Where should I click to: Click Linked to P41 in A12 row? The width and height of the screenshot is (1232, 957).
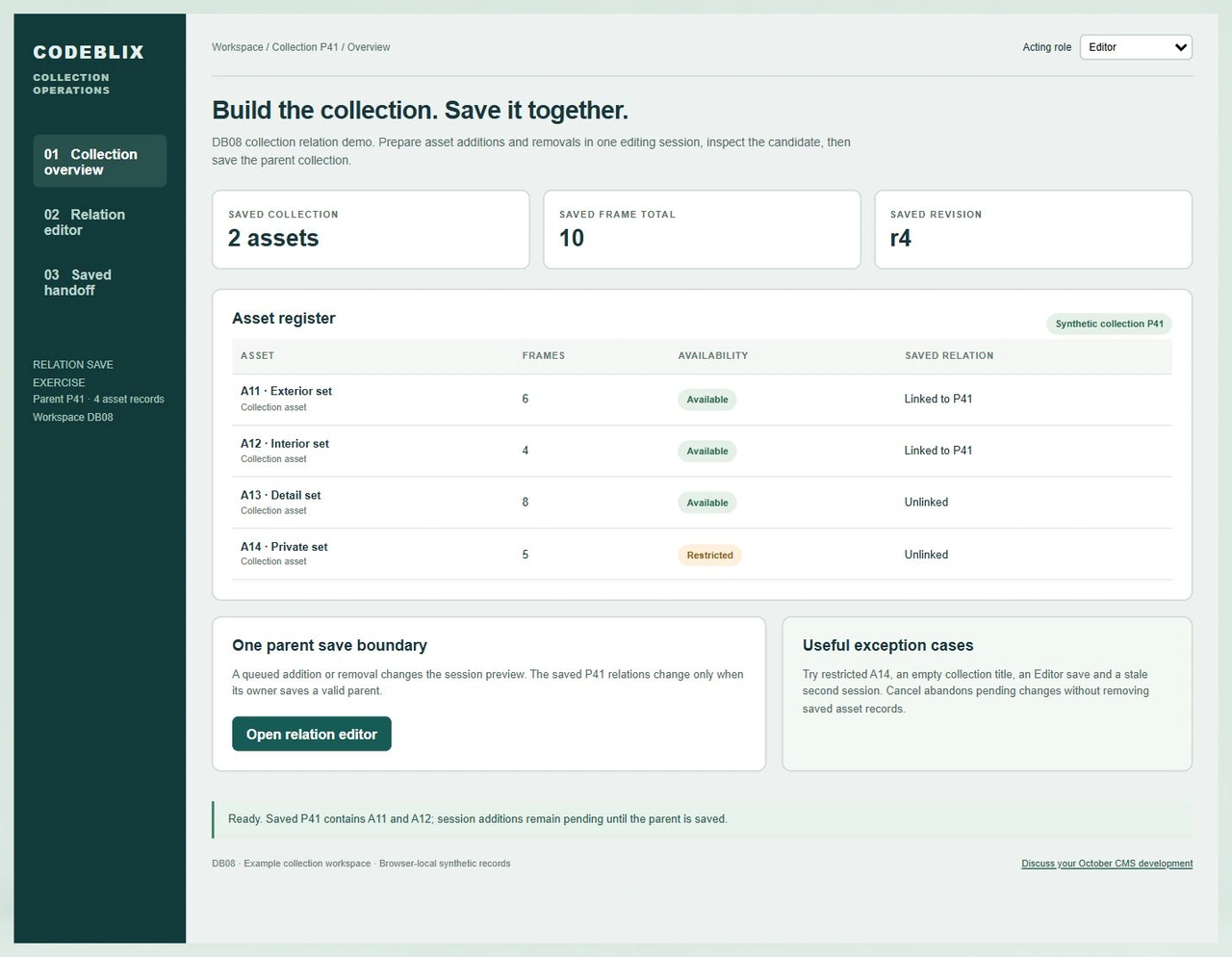point(938,451)
